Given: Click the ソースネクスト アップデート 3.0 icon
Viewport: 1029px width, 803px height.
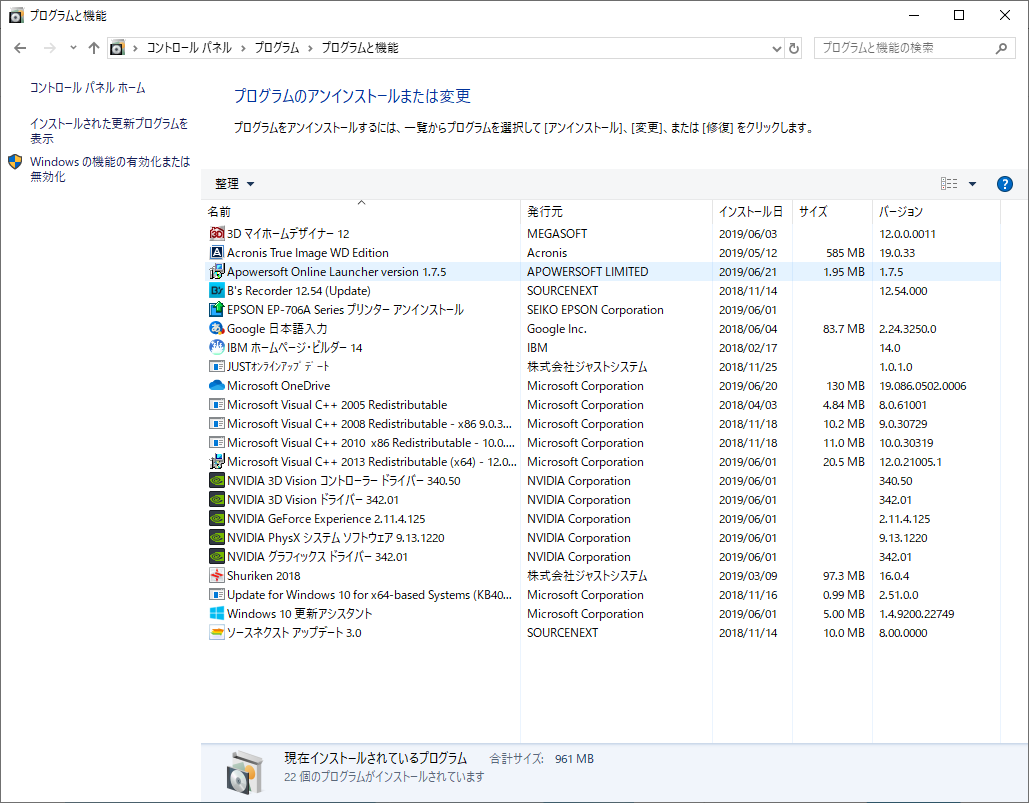Looking at the screenshot, I should tap(217, 633).
